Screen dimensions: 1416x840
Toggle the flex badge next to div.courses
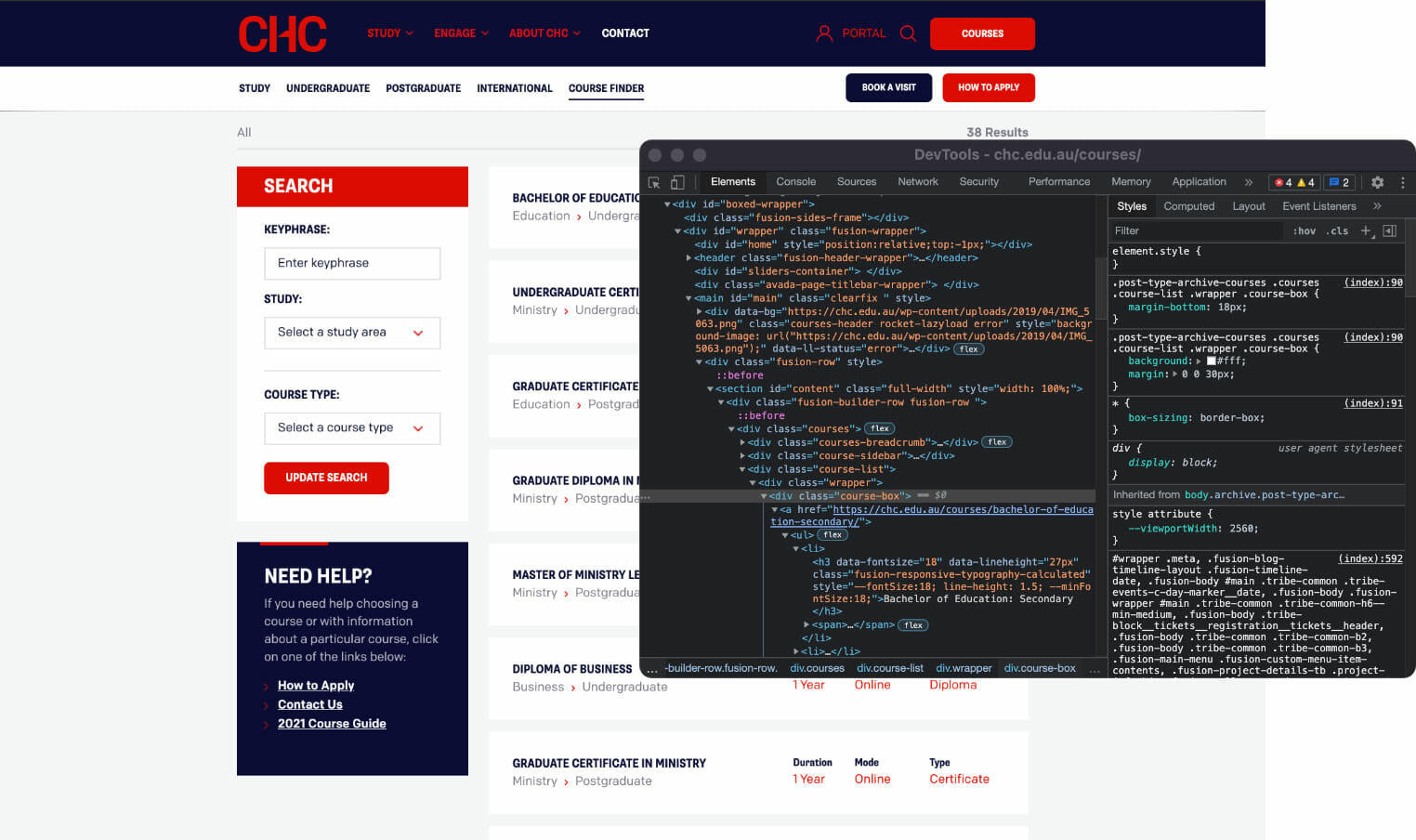tap(879, 428)
